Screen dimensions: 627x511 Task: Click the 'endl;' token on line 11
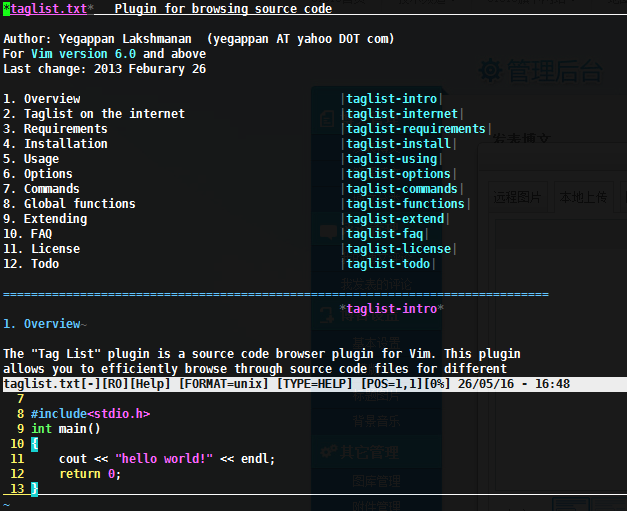pos(258,459)
